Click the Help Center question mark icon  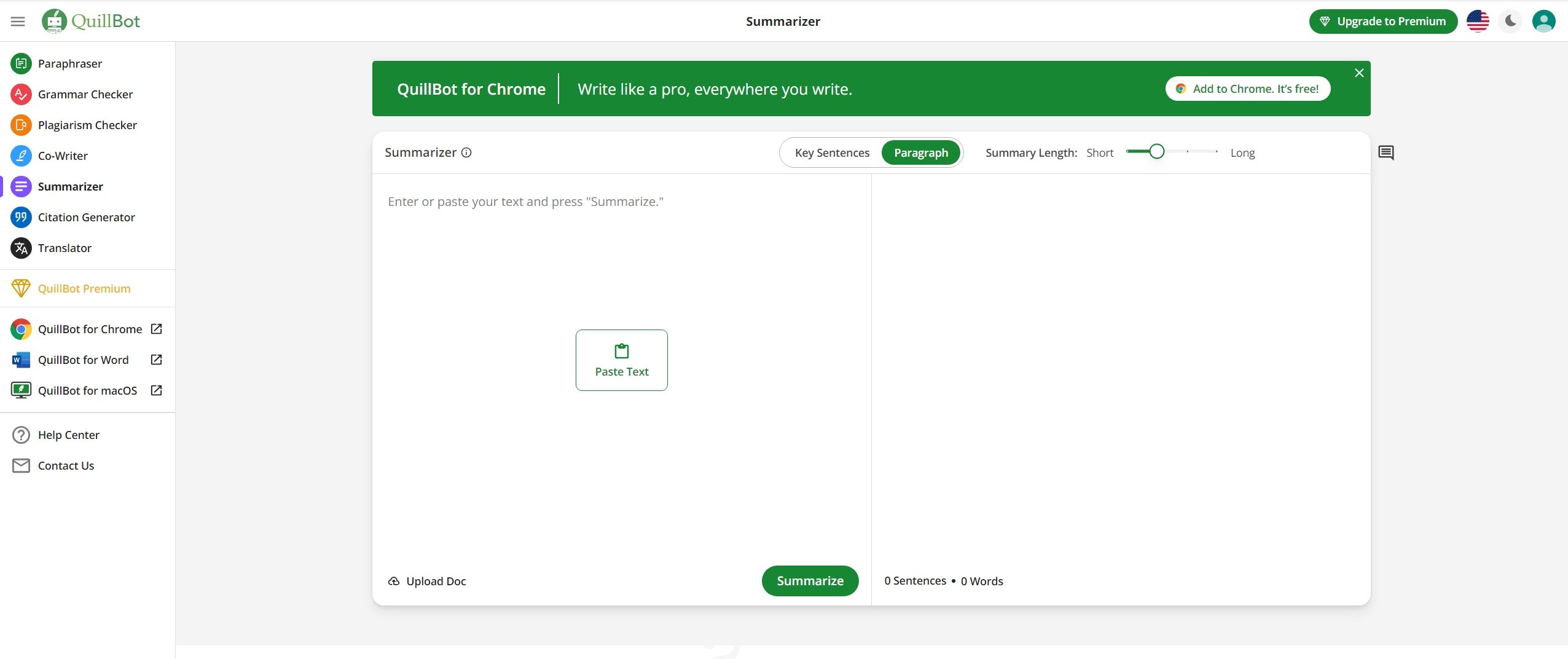click(x=21, y=435)
